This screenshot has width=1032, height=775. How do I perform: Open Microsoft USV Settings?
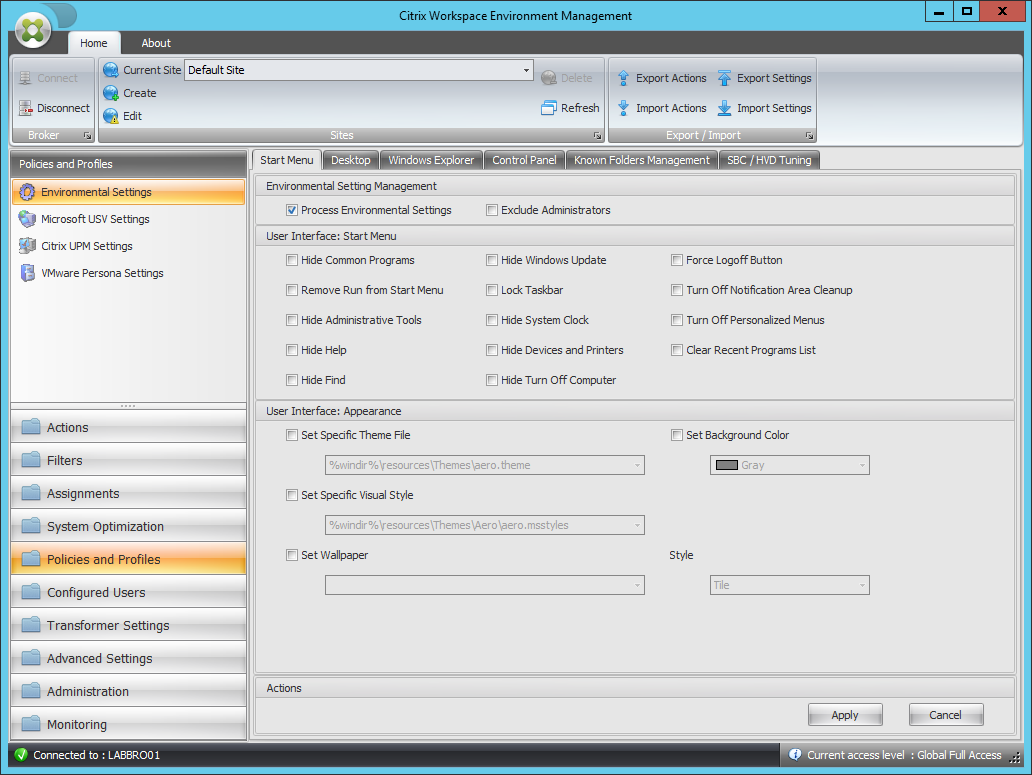point(100,218)
